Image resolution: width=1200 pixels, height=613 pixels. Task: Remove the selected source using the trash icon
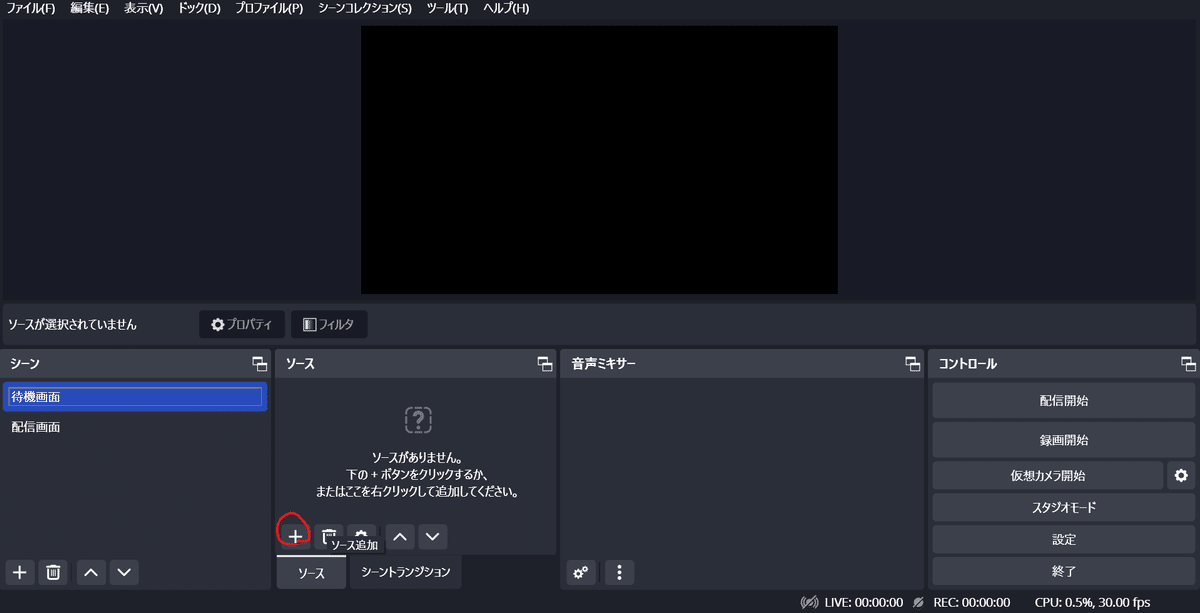[x=329, y=537]
